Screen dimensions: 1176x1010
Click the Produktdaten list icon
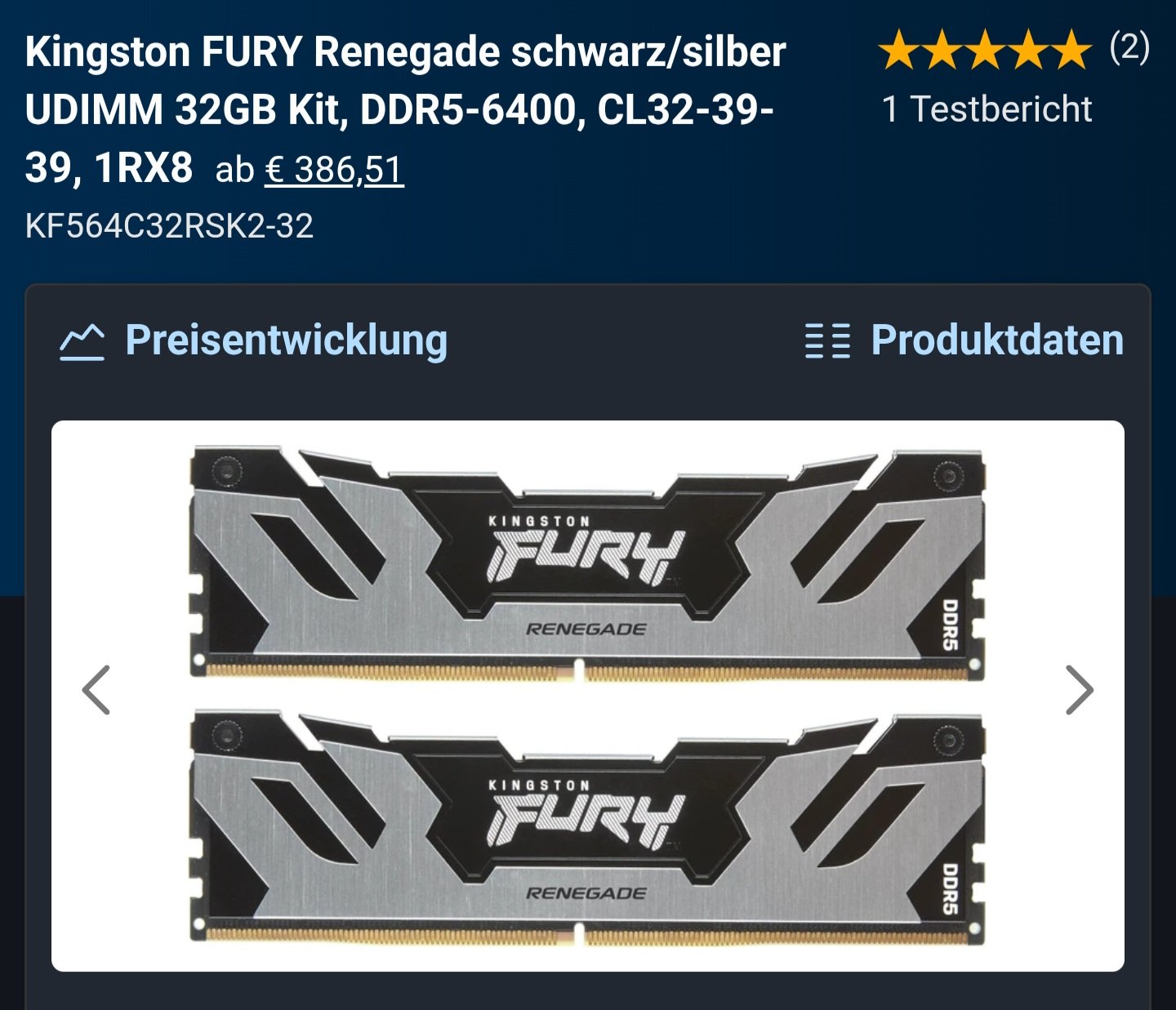point(827,341)
